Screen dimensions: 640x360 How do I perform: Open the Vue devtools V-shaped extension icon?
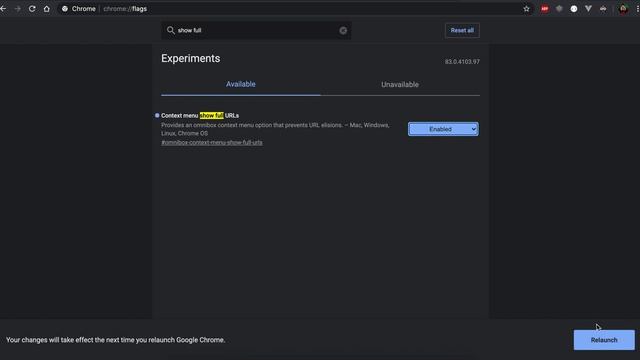(588, 9)
